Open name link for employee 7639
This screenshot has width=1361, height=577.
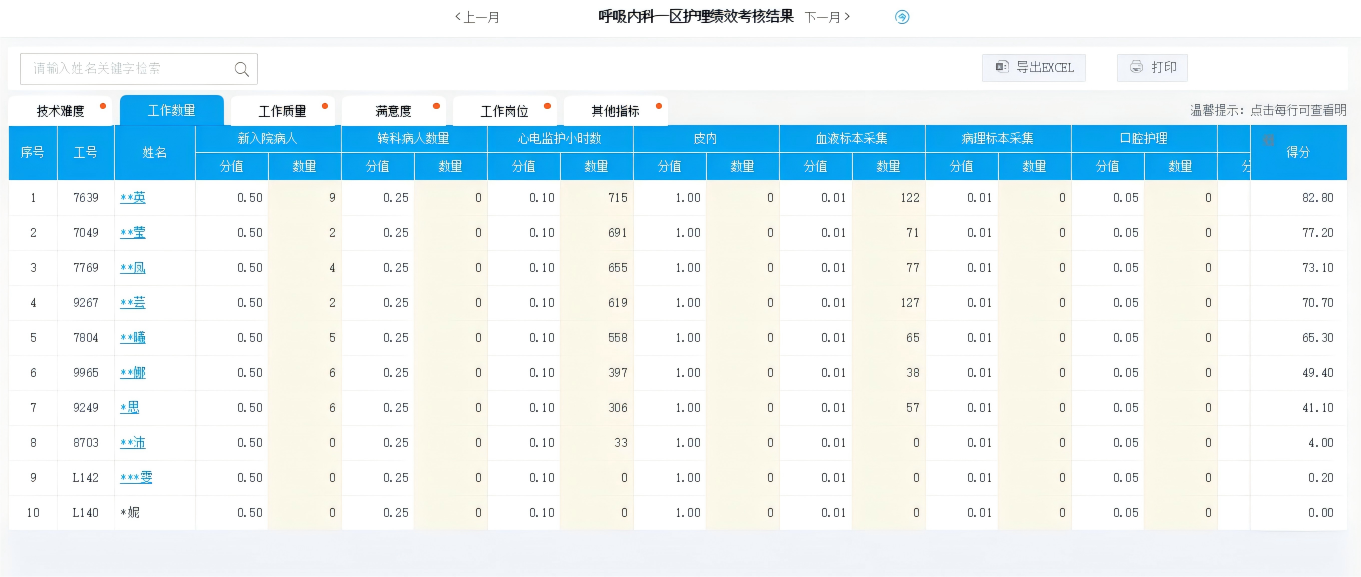point(133,198)
